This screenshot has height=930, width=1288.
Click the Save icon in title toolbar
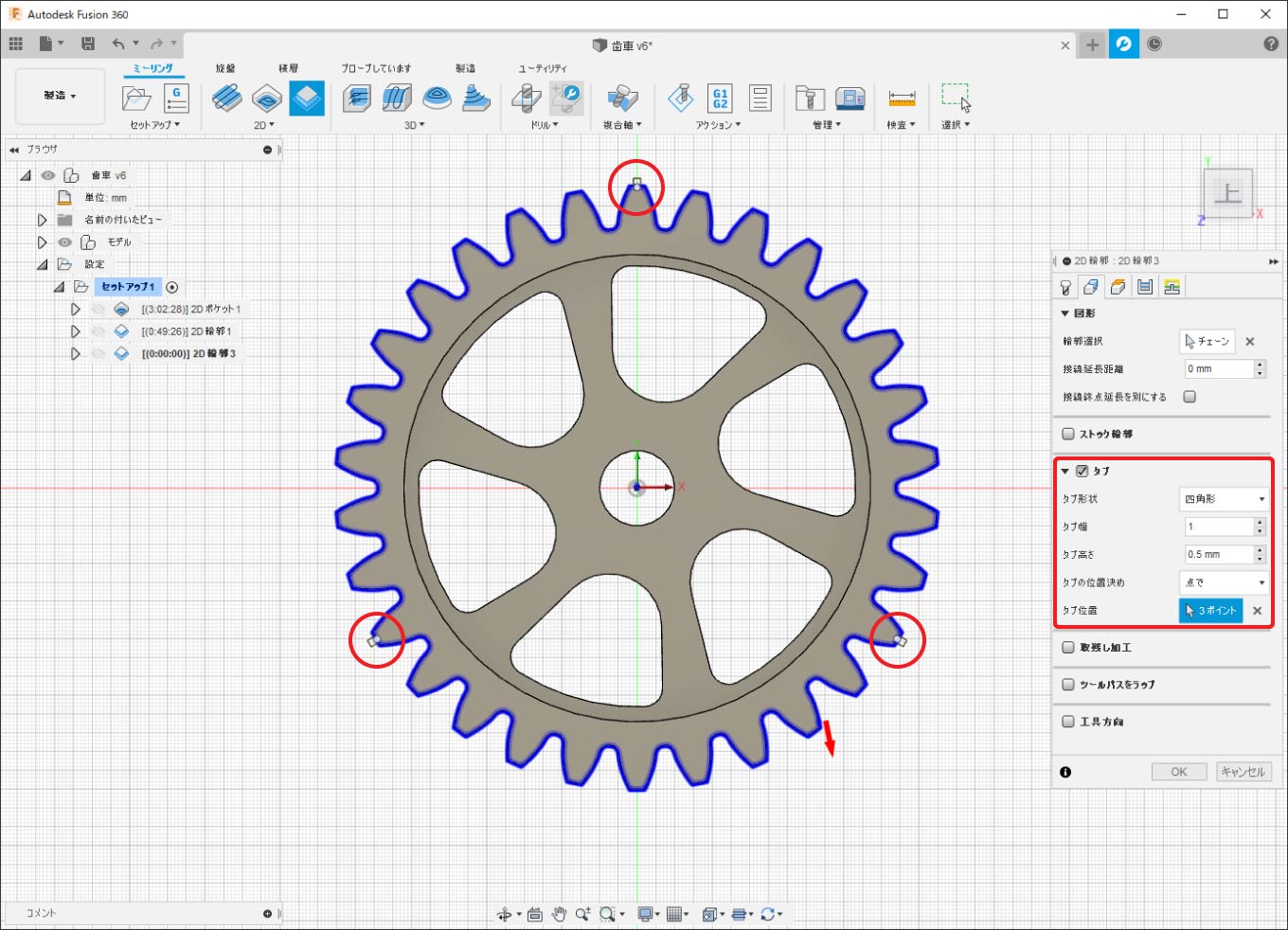pos(88,44)
